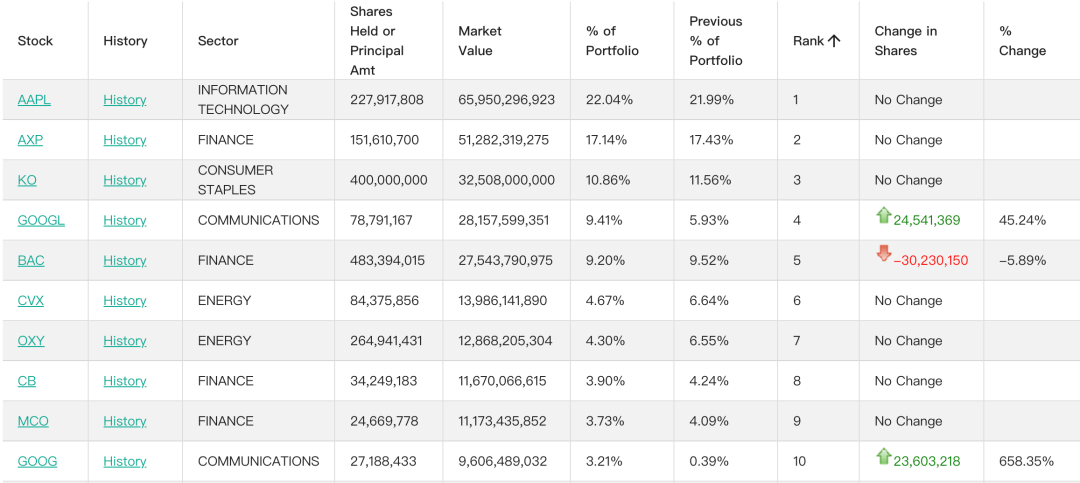The height and width of the screenshot is (483, 1080).
Task: Click the green up arrow beside GOOGL shares
Action: (x=884, y=216)
